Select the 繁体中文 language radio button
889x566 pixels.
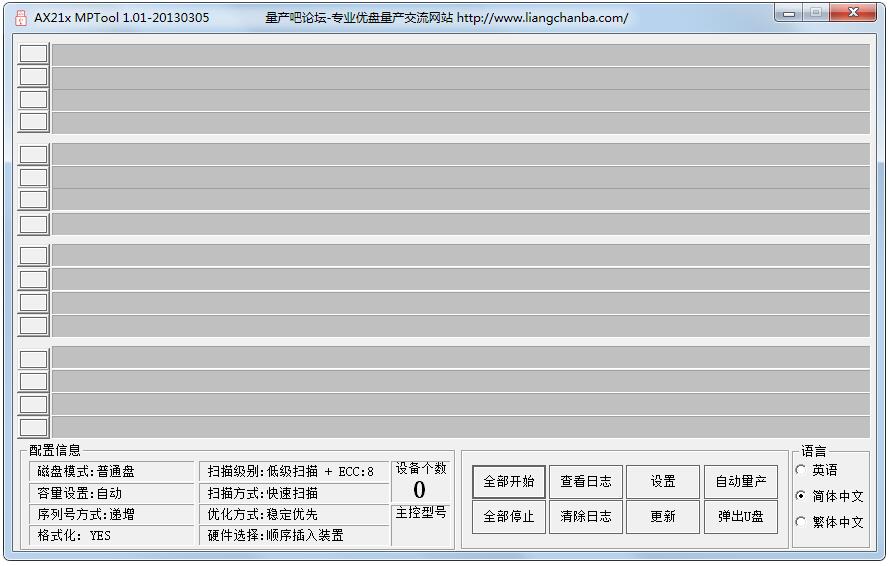[801, 522]
